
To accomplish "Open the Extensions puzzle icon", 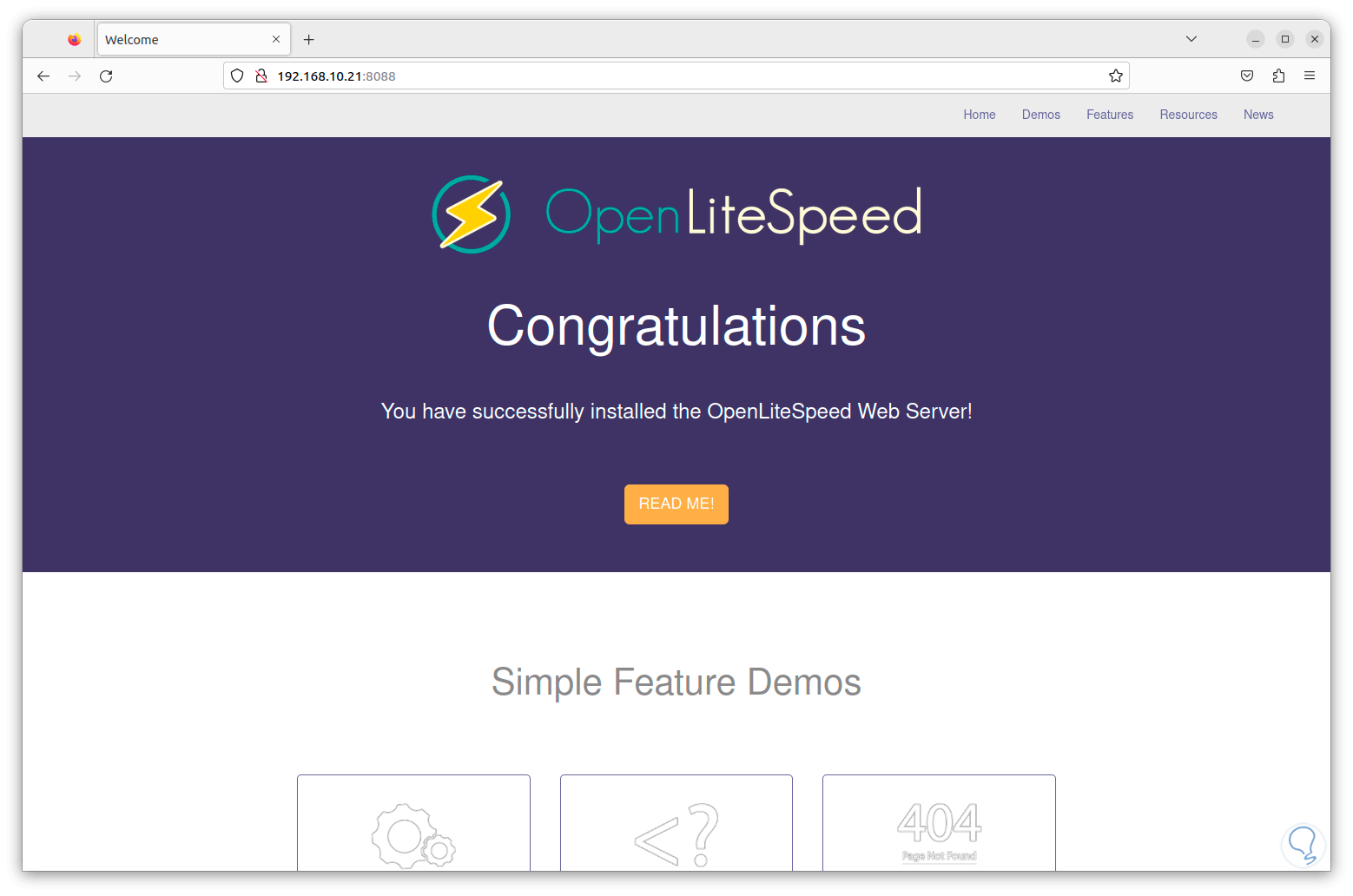I will click(x=1278, y=76).
